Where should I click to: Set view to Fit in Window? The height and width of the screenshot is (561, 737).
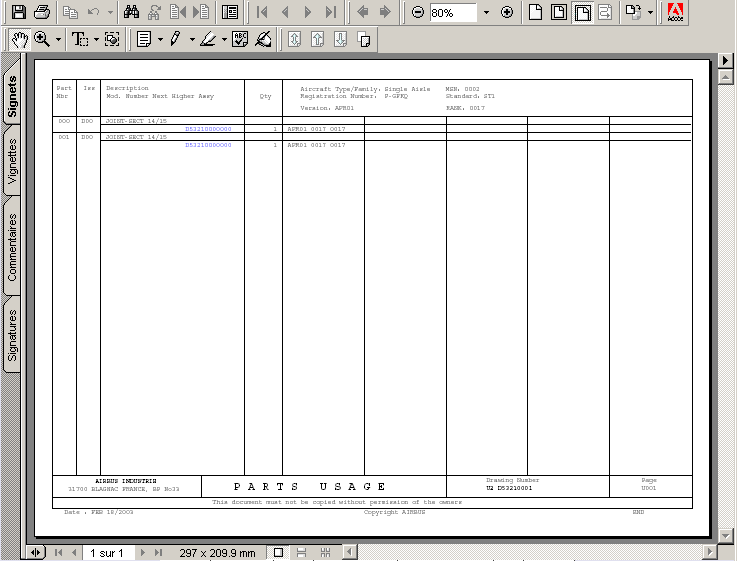click(559, 12)
